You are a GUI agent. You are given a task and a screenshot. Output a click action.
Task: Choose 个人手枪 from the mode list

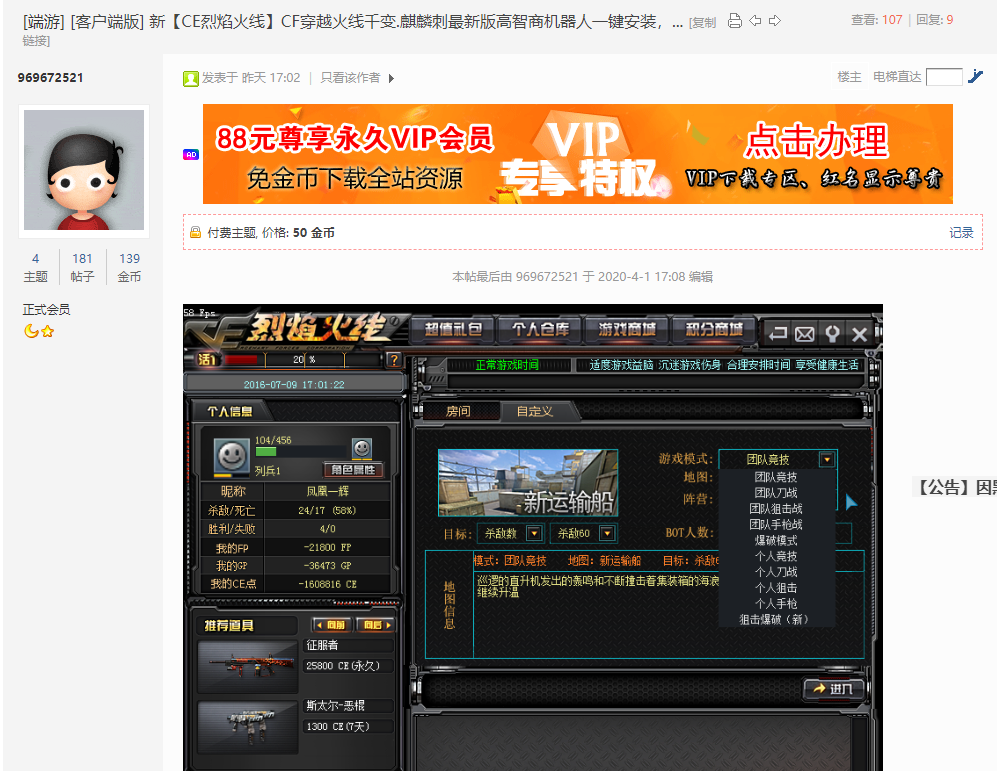pos(776,604)
